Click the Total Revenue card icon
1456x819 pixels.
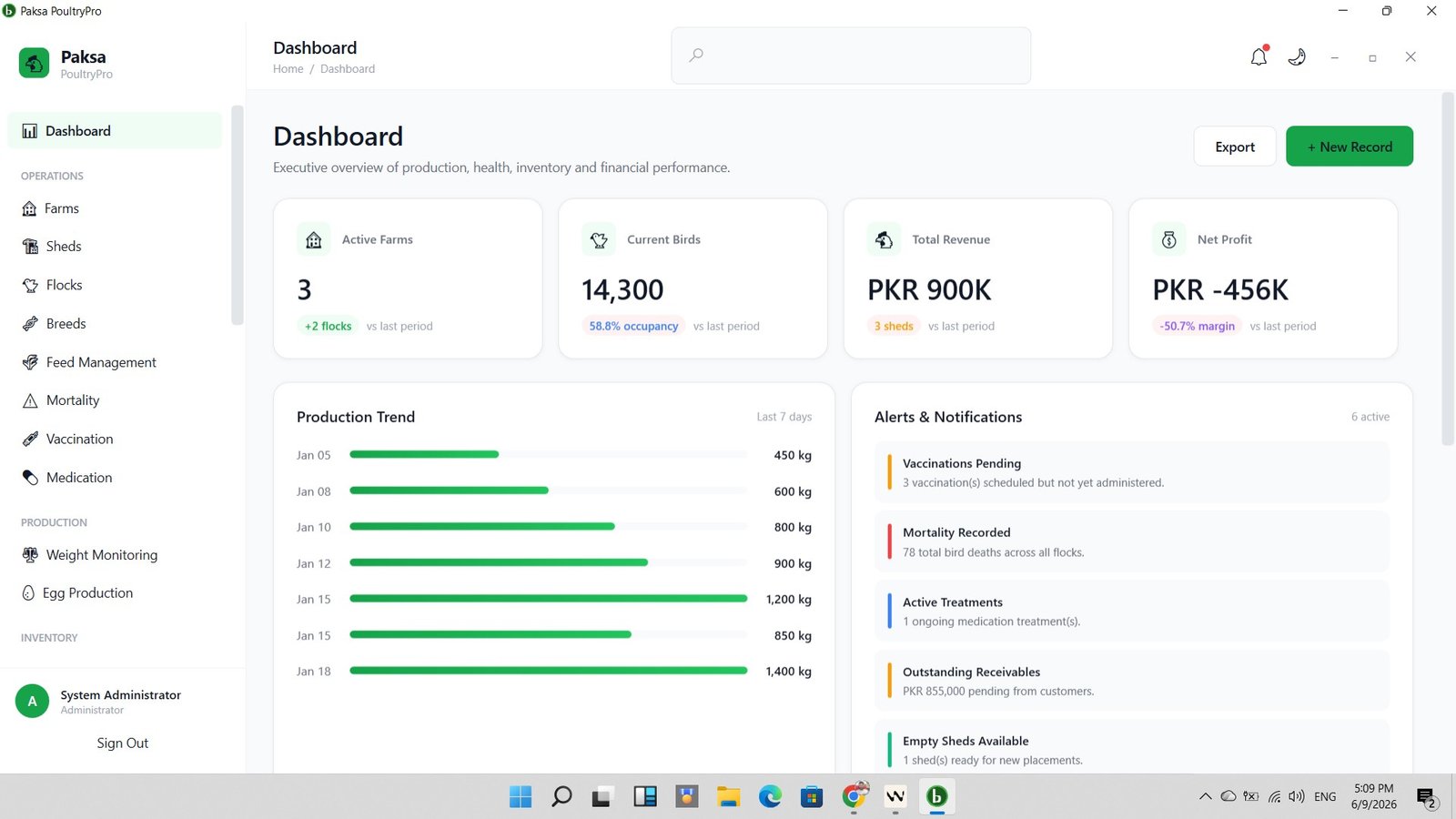pyautogui.click(x=884, y=239)
